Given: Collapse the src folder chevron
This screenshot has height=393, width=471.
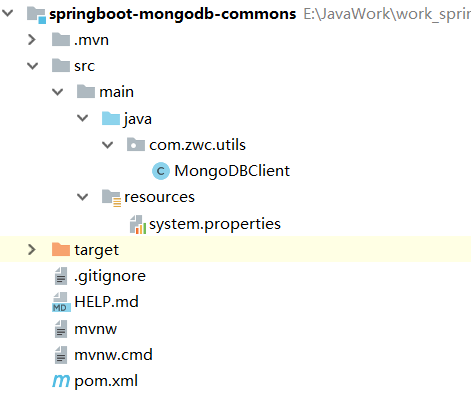Looking at the screenshot, I should pyautogui.click(x=32, y=66).
